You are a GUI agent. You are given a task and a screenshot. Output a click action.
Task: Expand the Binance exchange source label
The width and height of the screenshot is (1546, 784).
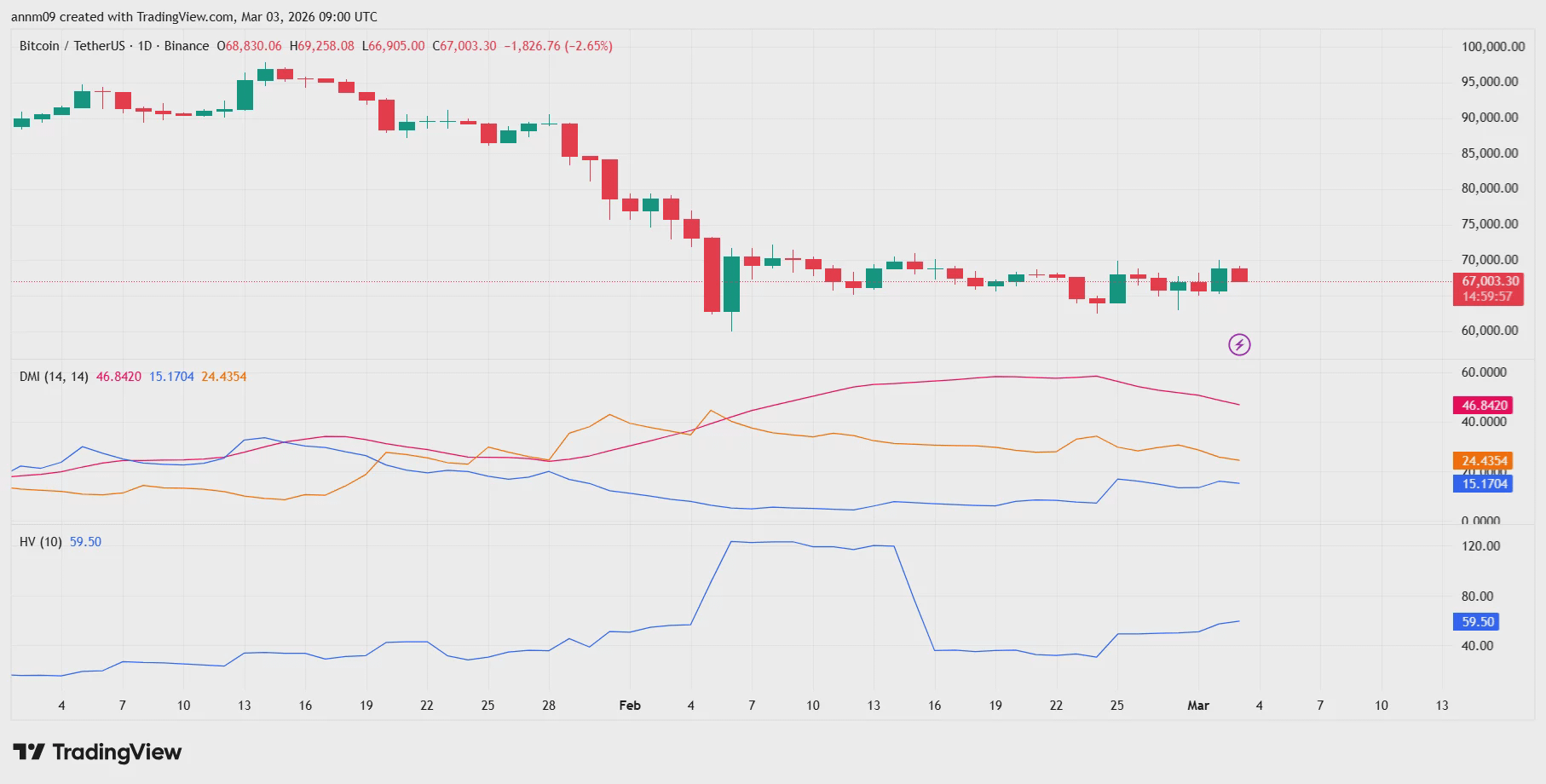tap(187, 46)
